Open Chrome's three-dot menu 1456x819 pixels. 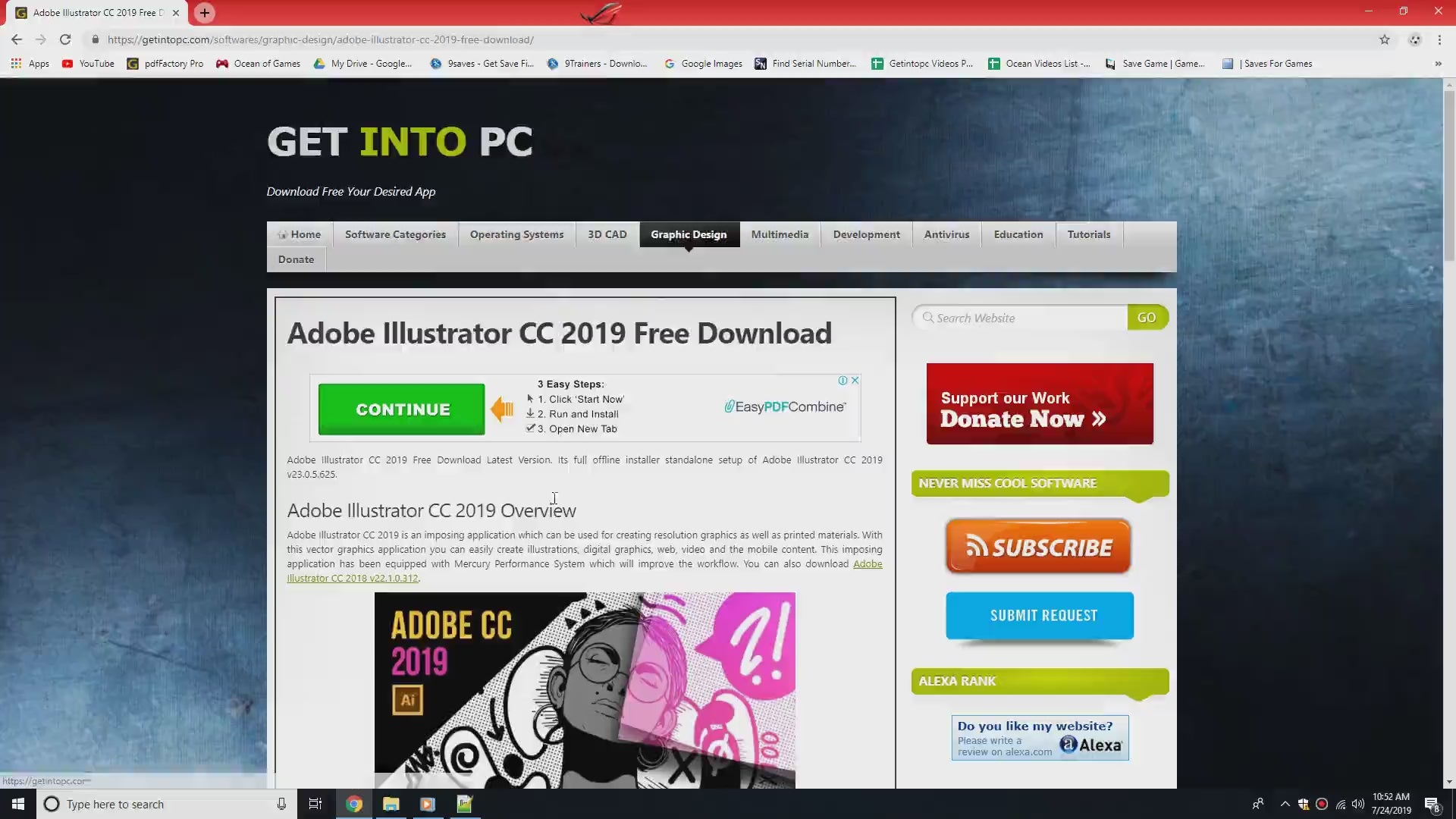click(1439, 39)
